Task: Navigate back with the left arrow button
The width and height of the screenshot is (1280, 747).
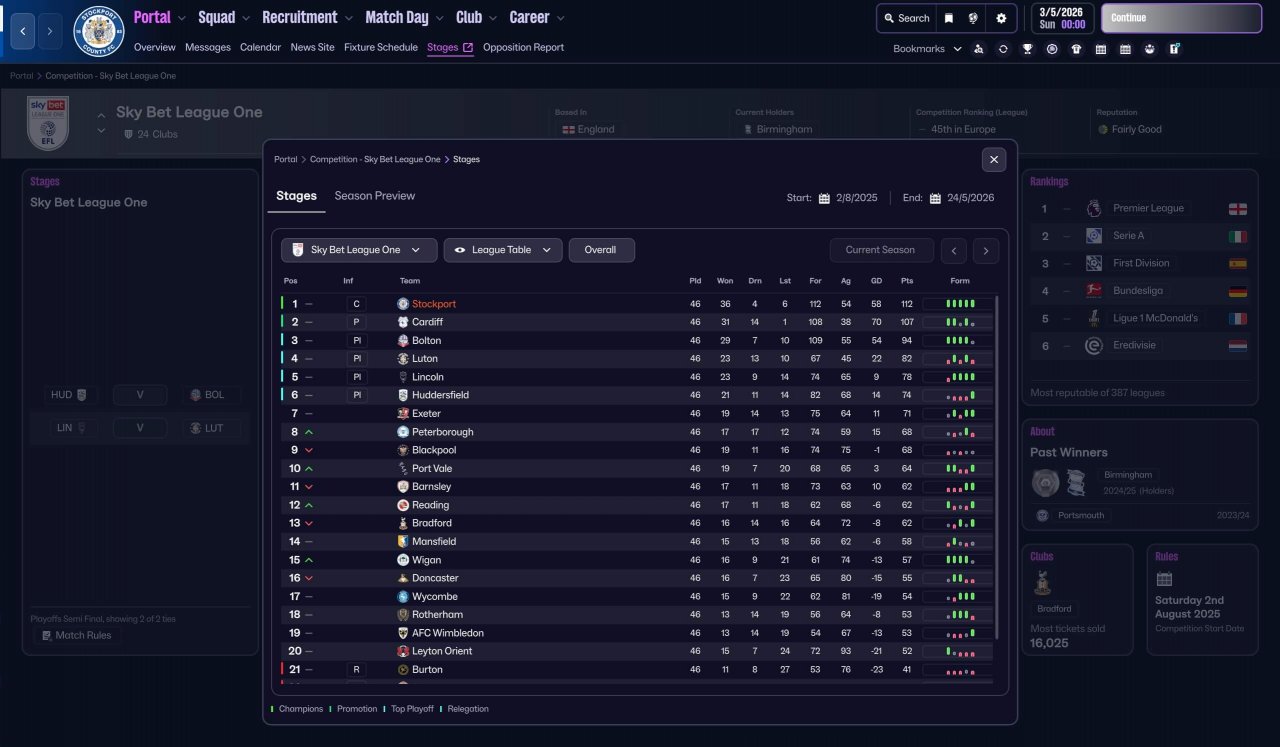Action: pyautogui.click(x=23, y=31)
